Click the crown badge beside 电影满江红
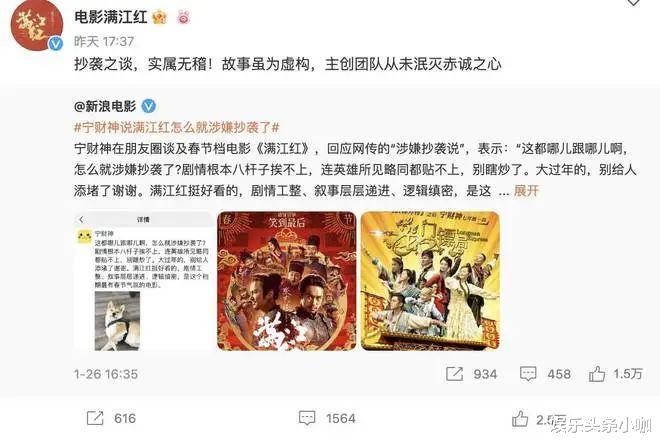The image size is (660, 444). (160, 18)
